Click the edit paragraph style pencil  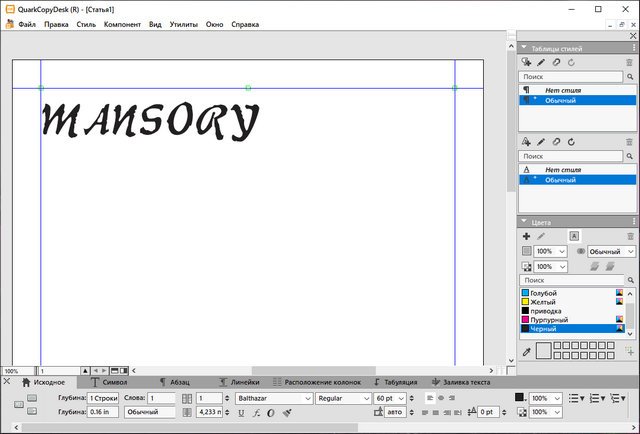pos(541,62)
